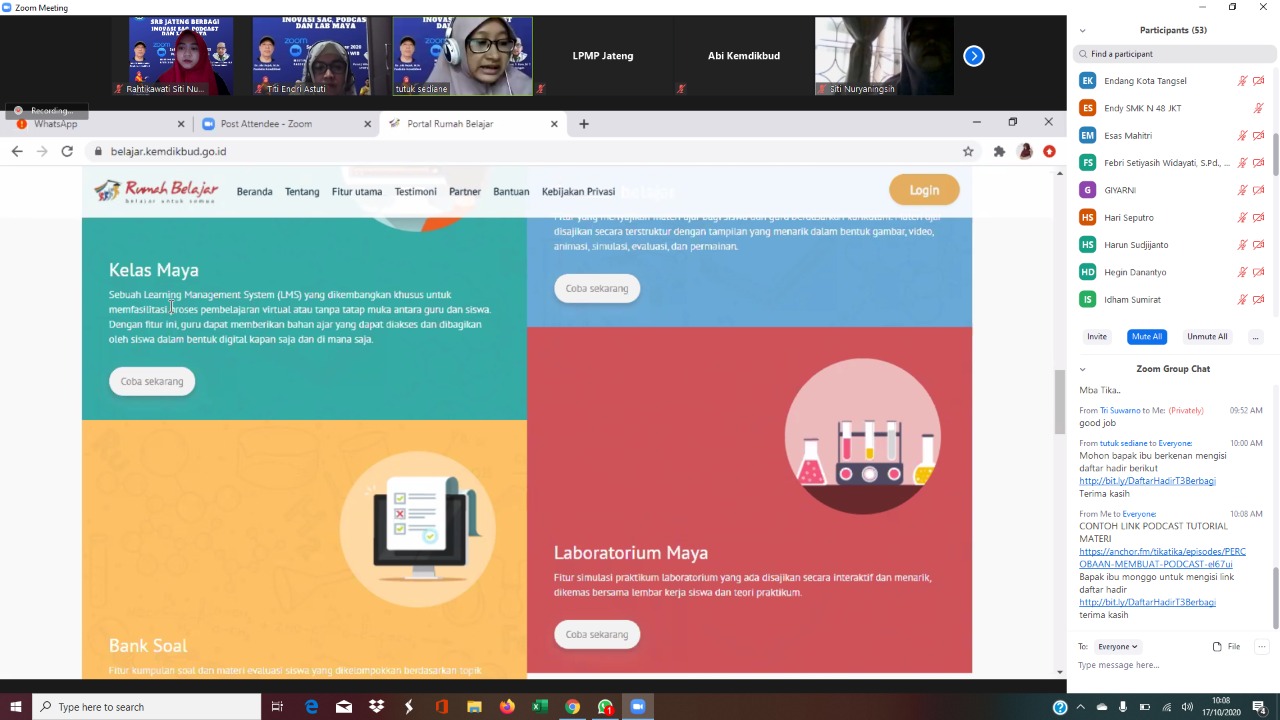Toggle video for Idham Sumirat

[1259, 299]
